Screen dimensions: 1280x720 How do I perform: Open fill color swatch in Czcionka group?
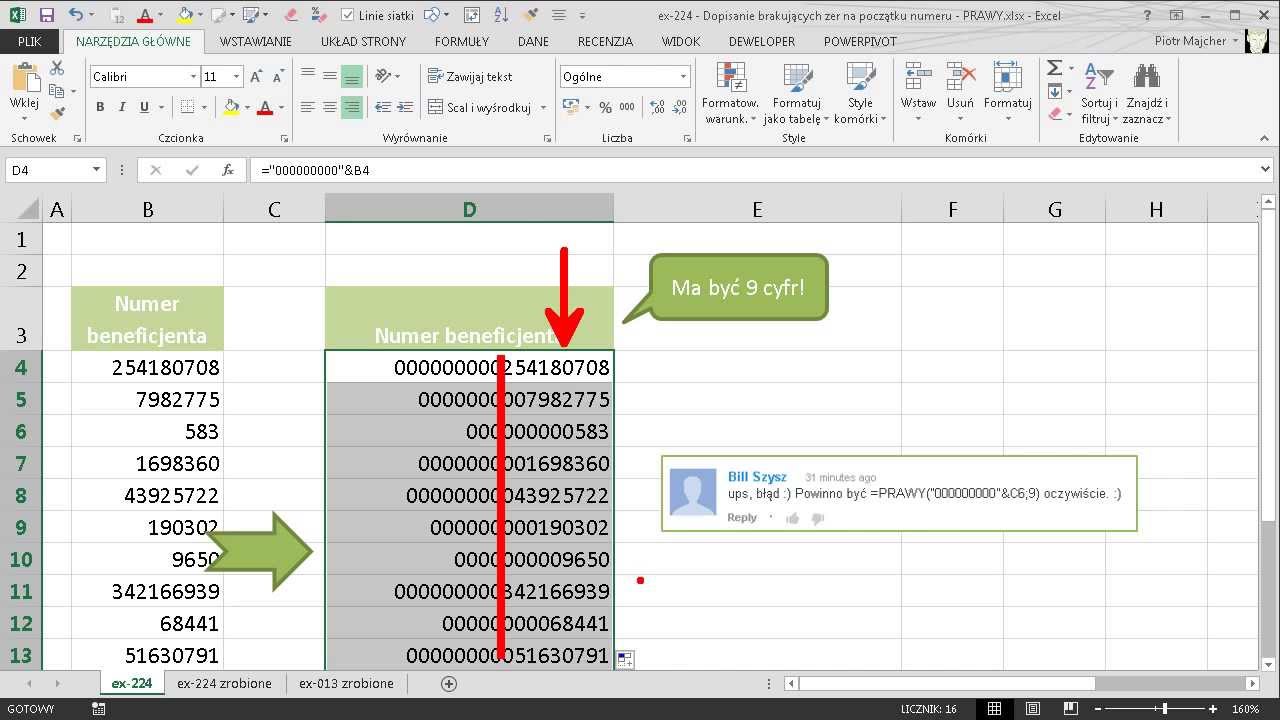click(231, 107)
